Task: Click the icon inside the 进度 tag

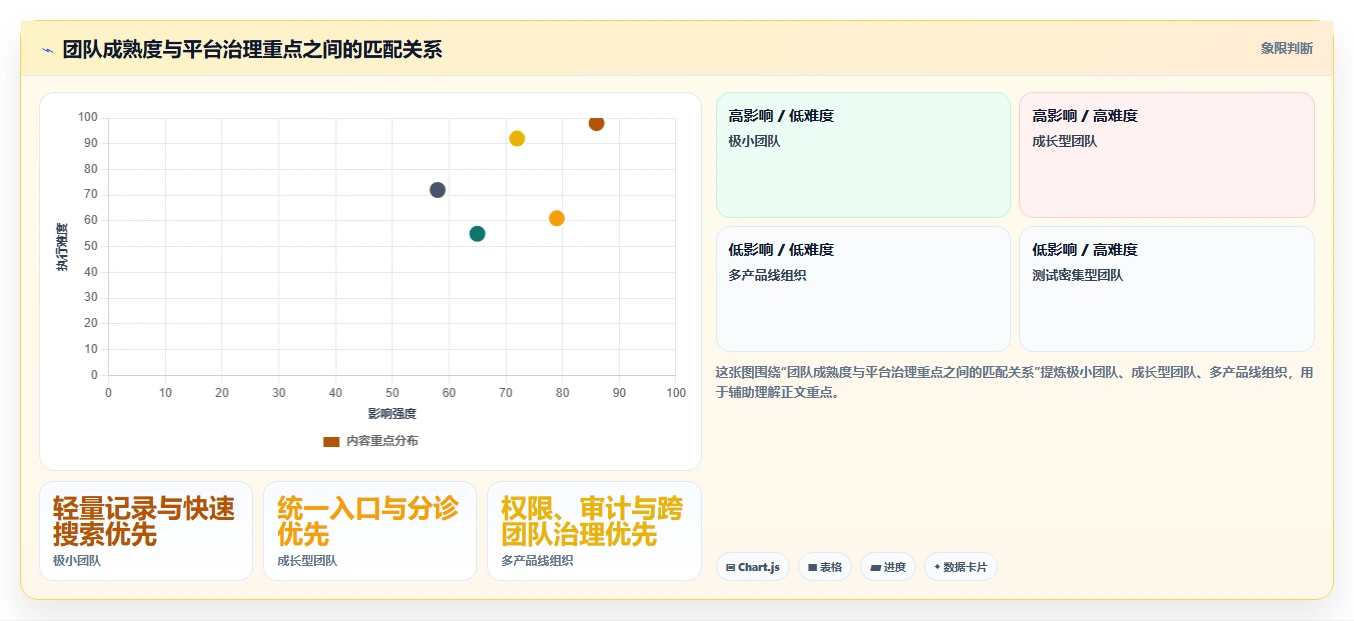Action: pyautogui.click(x=876, y=568)
